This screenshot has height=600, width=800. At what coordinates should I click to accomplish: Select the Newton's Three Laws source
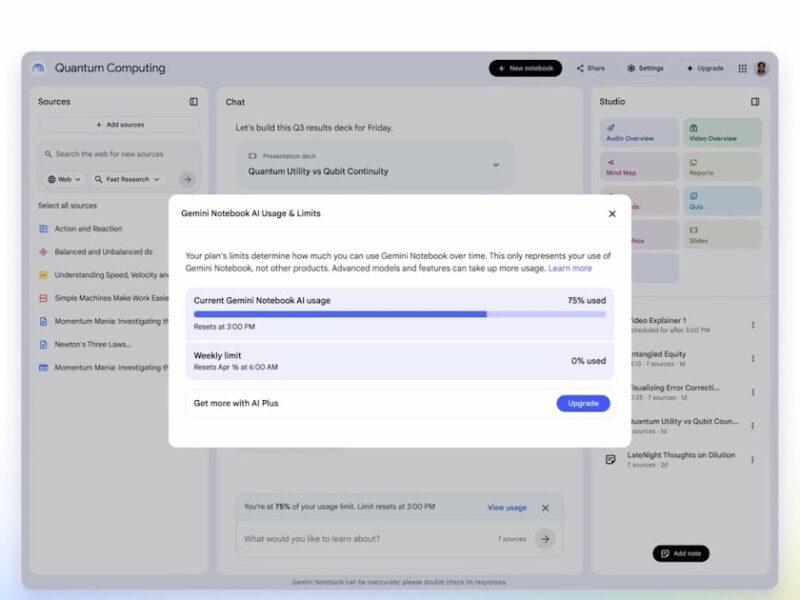pyautogui.click(x=93, y=344)
